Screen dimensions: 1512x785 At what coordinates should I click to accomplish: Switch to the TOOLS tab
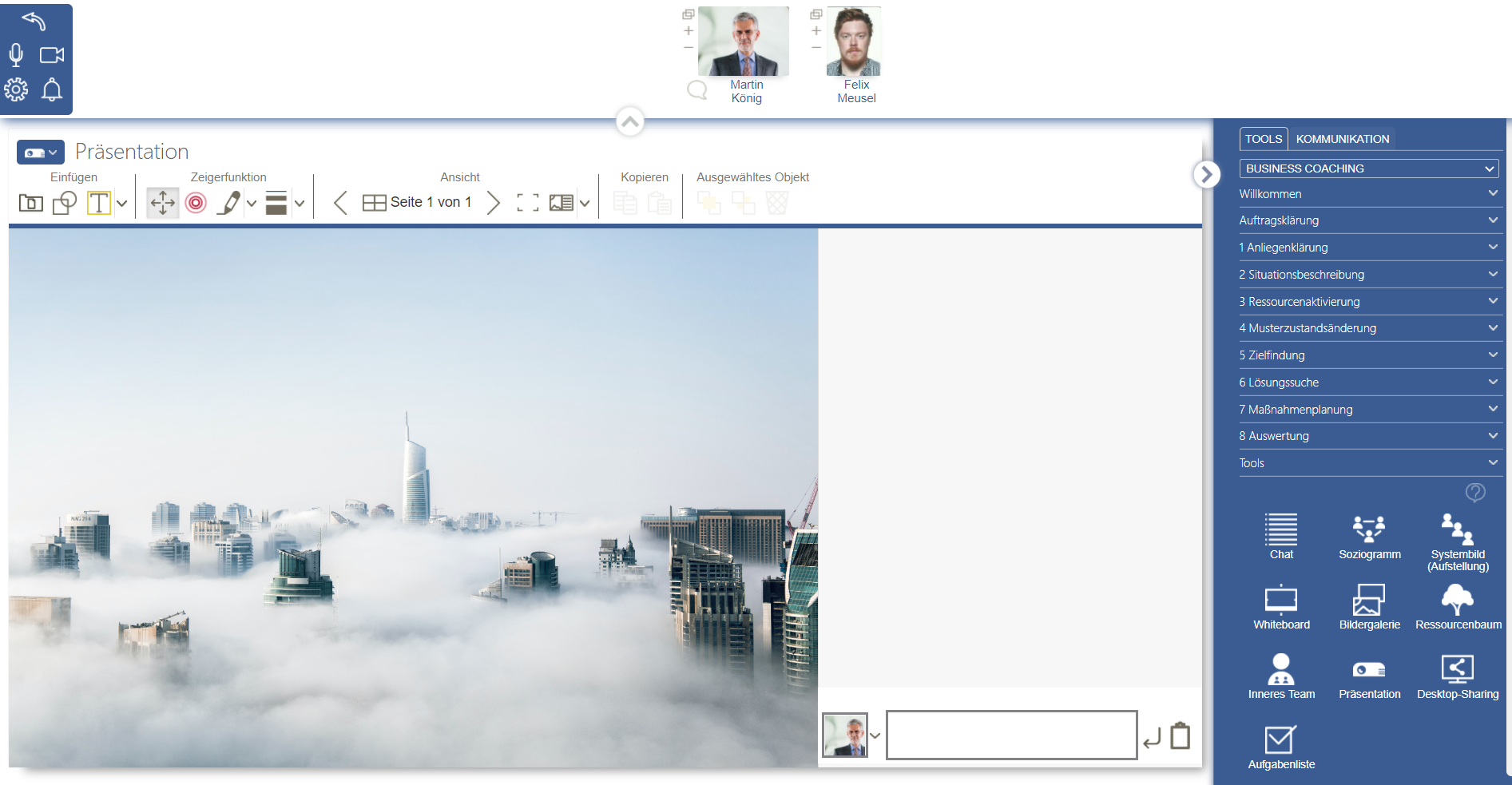tap(1264, 139)
